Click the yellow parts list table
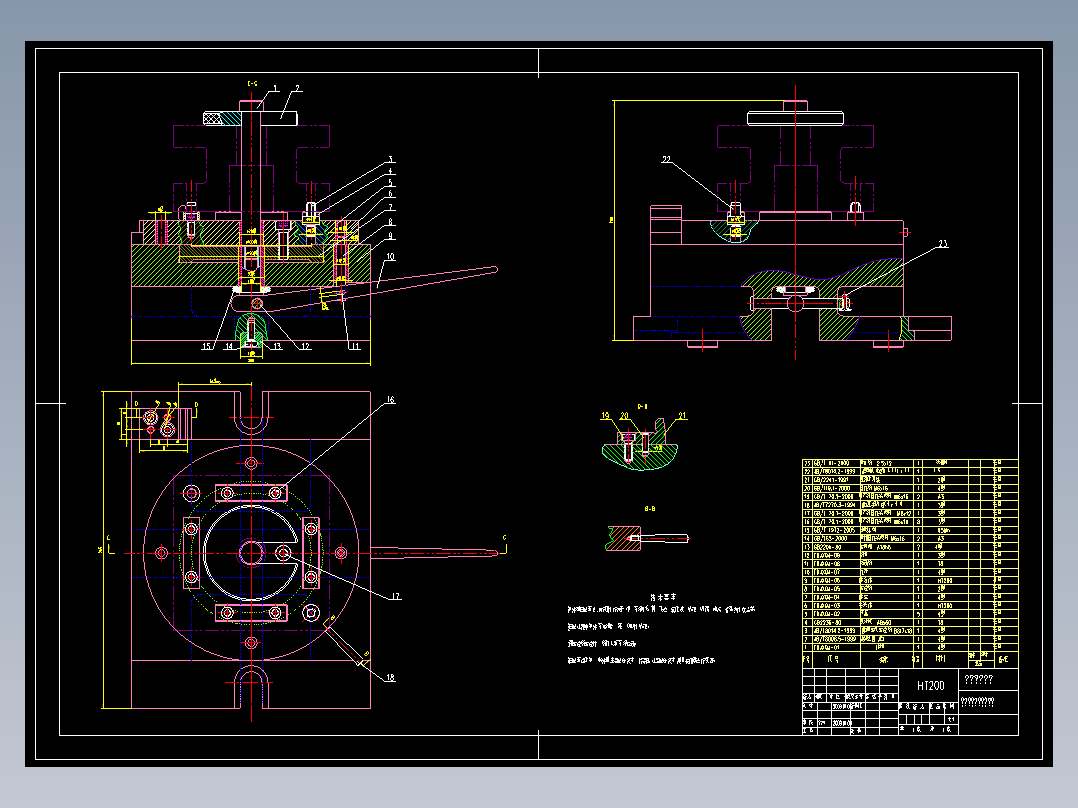The image size is (1078, 808). (910, 564)
